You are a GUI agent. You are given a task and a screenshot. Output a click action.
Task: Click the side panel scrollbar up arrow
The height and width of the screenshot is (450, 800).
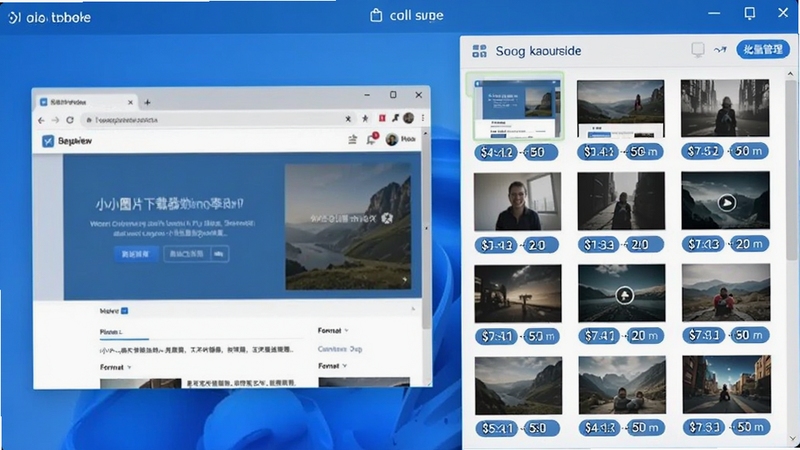pyautogui.click(x=790, y=74)
